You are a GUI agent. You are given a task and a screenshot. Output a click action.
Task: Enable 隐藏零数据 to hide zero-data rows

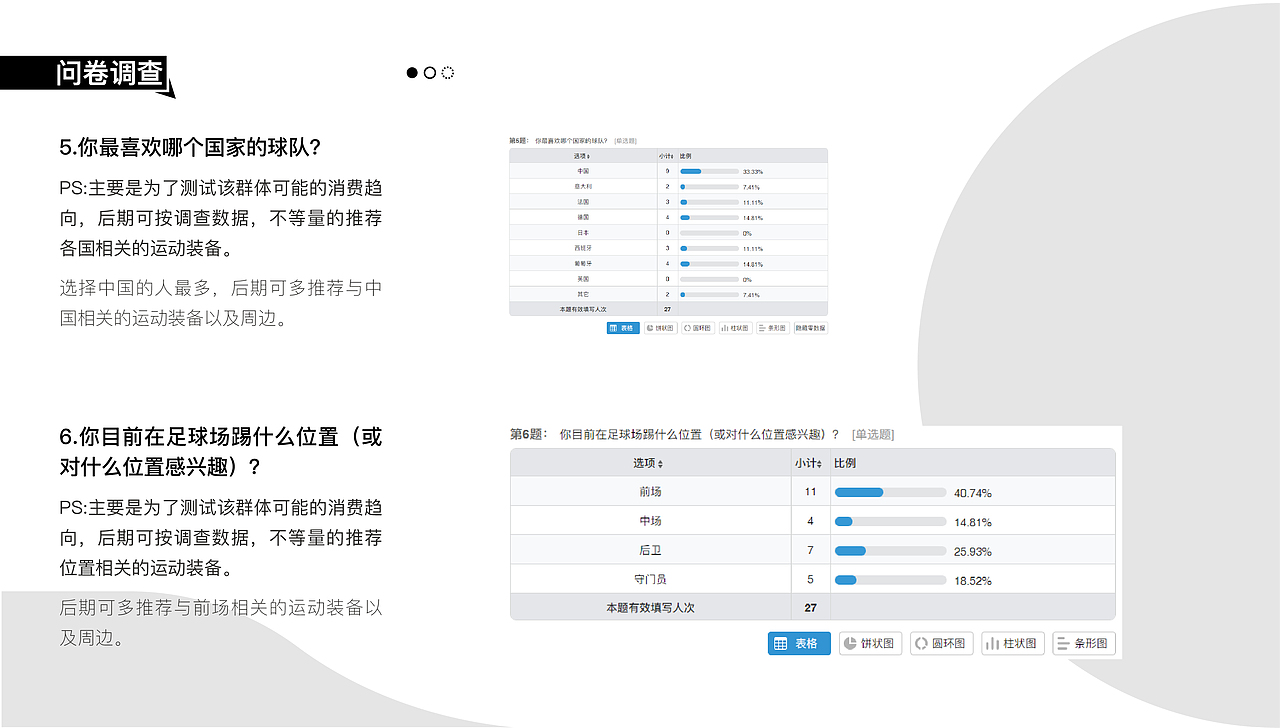[x=810, y=327]
